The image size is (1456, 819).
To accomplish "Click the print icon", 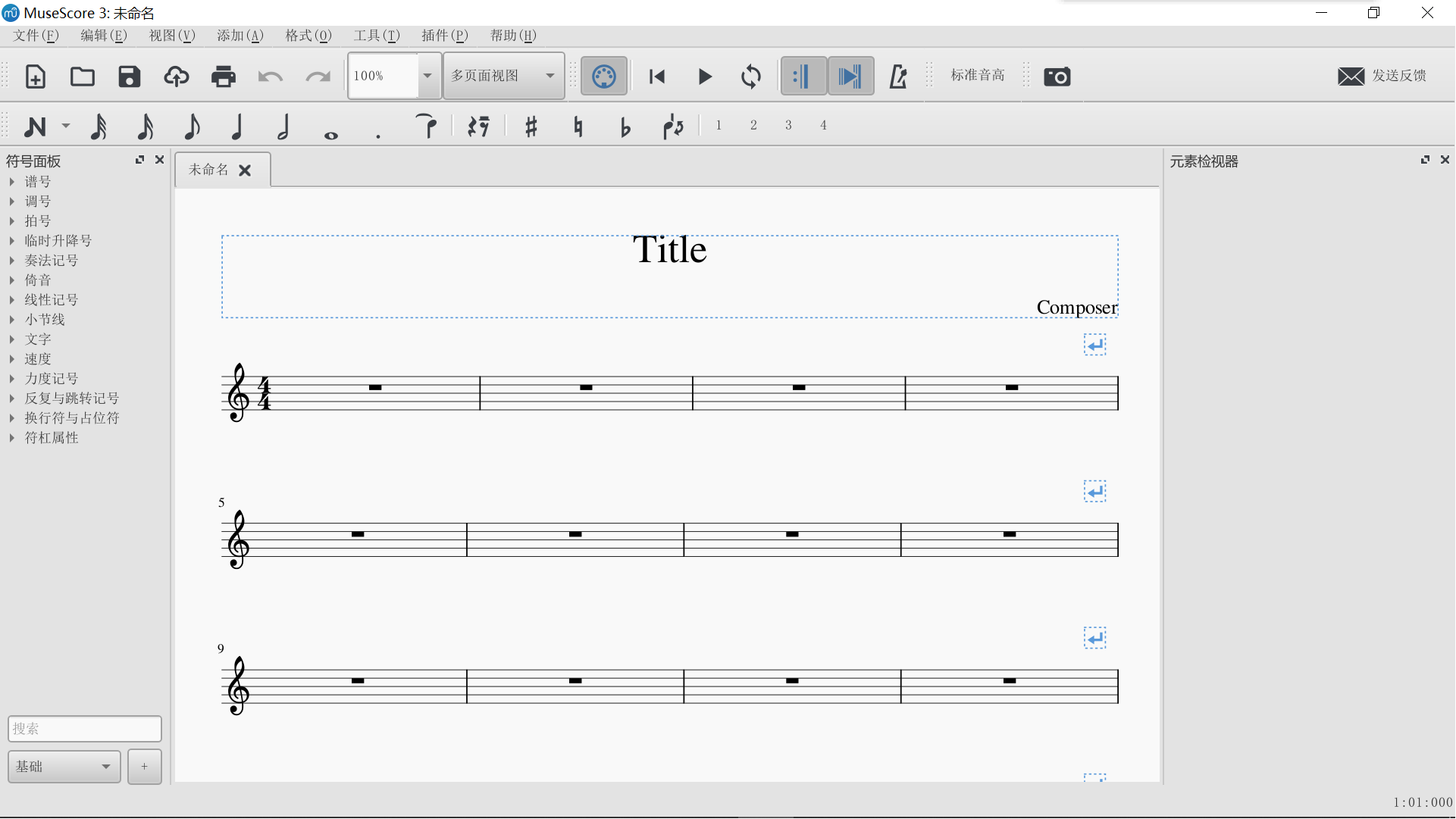I will 224,77.
